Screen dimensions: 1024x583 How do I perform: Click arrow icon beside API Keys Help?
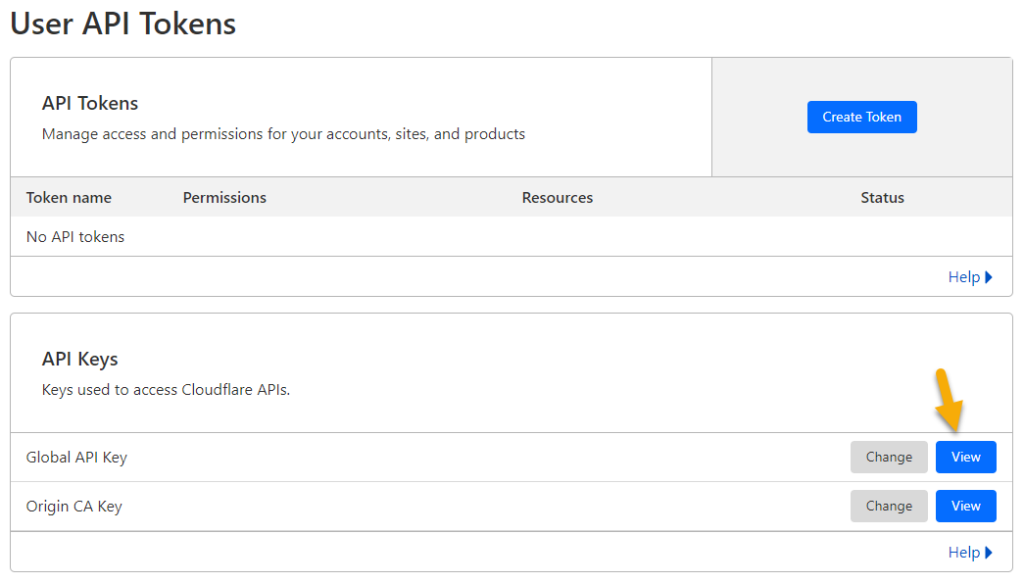click(x=989, y=552)
